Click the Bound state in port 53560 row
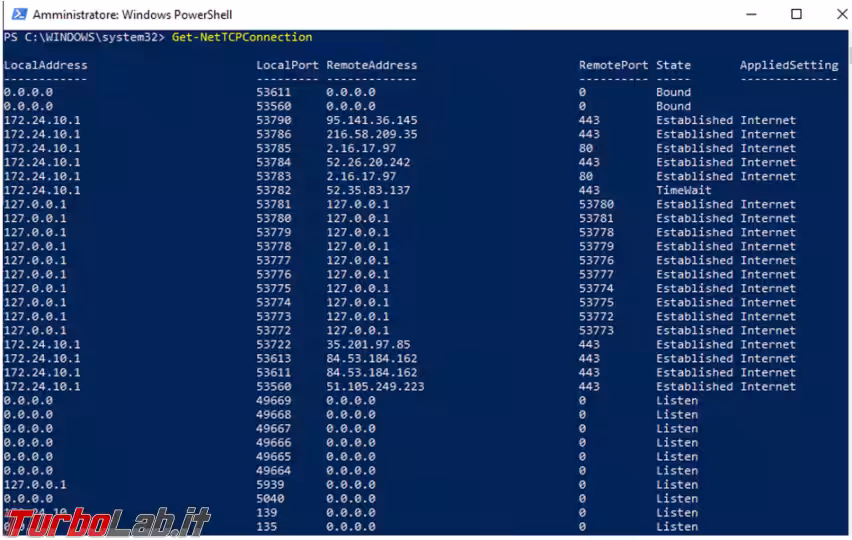The image size is (852, 540). click(x=673, y=106)
